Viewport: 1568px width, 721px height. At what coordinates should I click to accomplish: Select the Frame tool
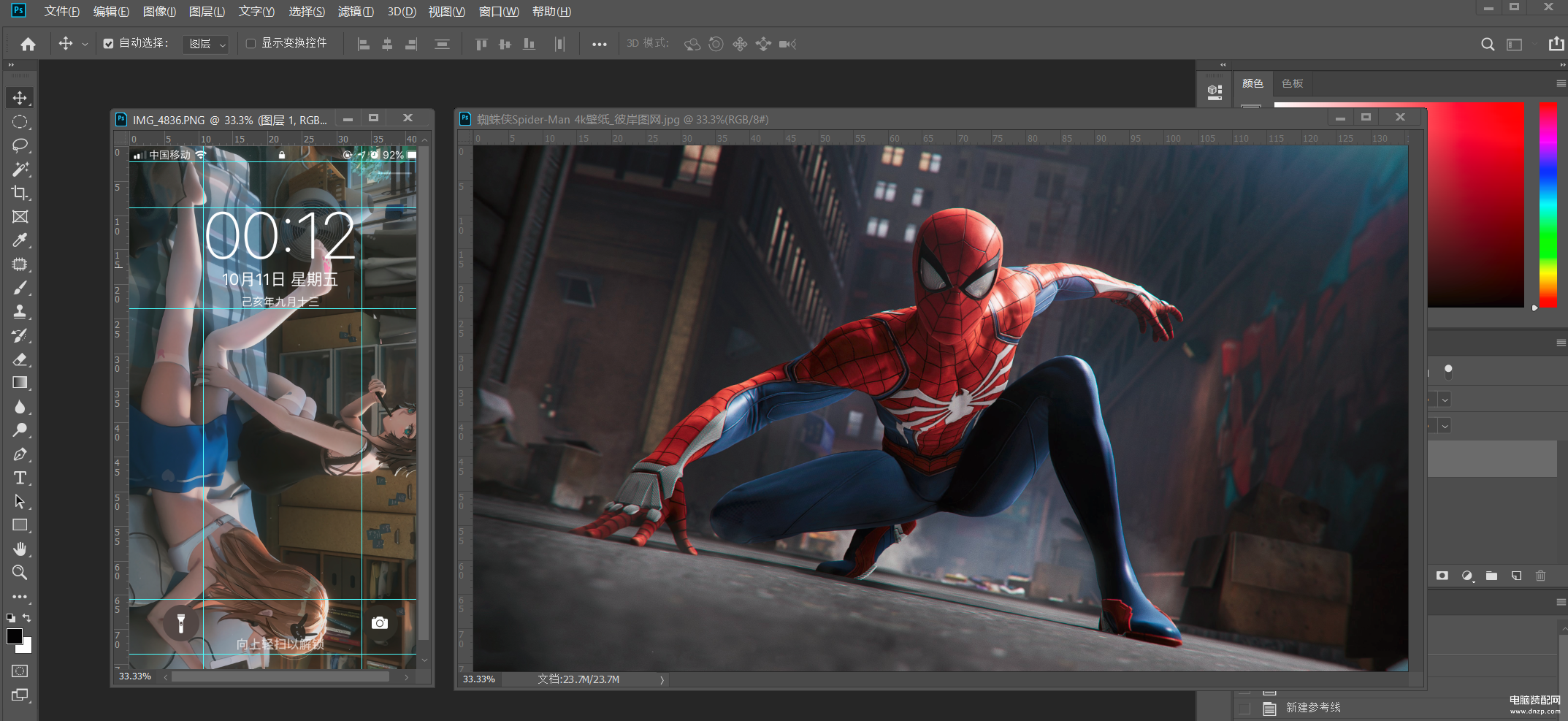pos(20,217)
